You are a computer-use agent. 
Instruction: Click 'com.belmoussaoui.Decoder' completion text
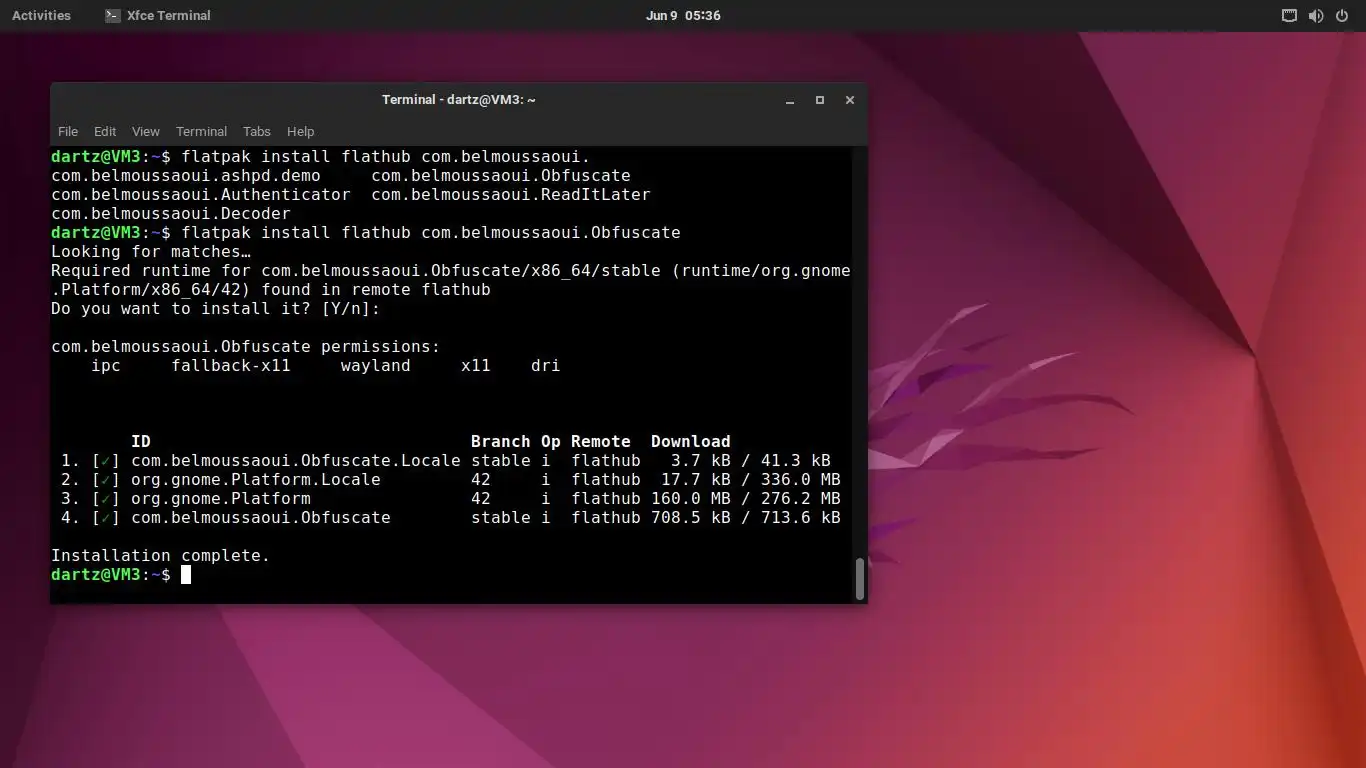coord(171,214)
